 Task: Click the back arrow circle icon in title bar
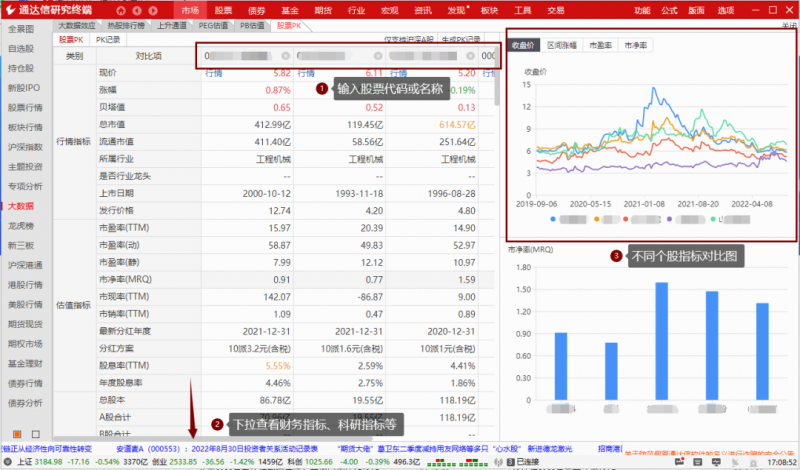137,10
